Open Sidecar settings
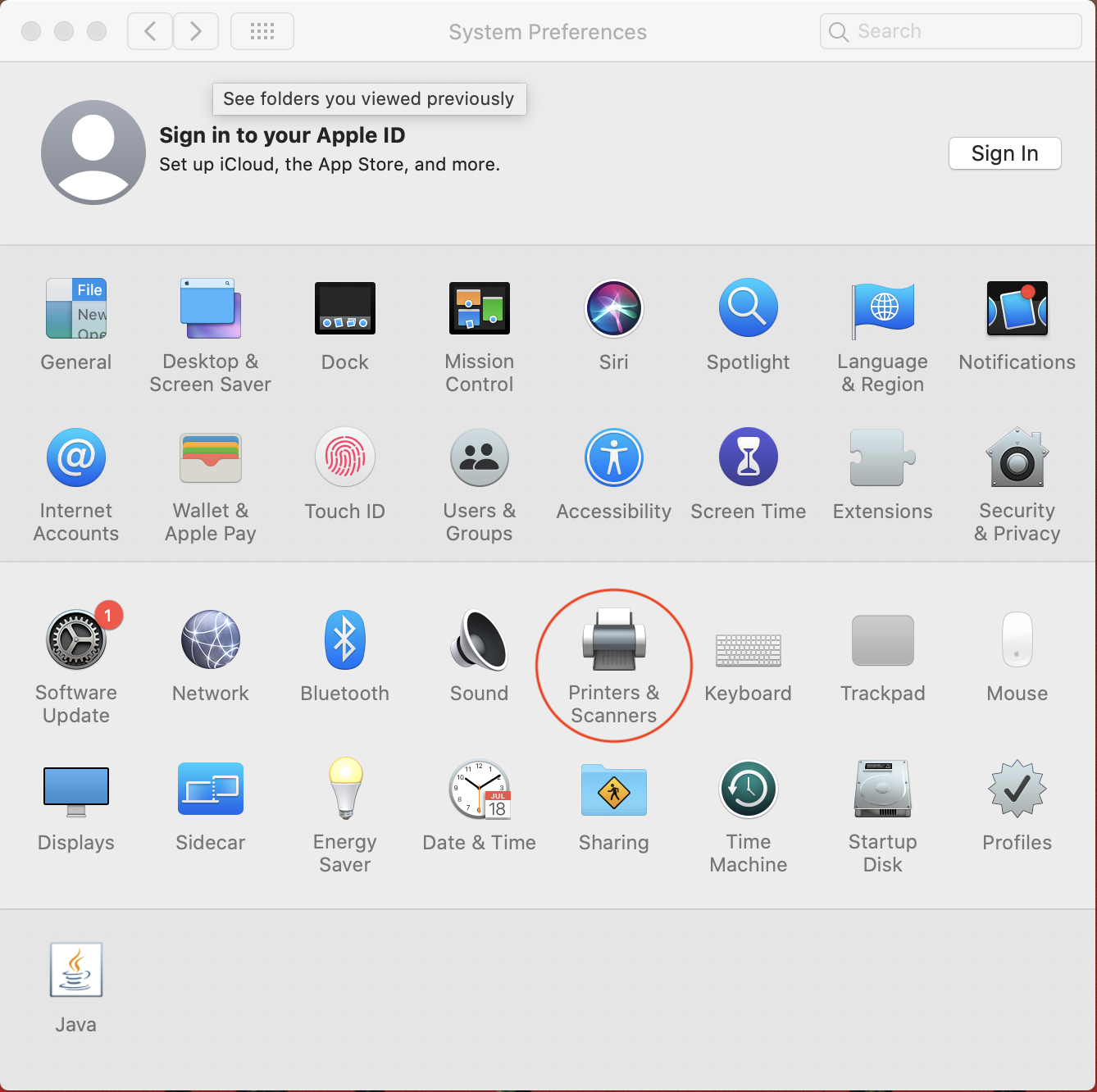Viewport: 1097px width, 1092px height. pyautogui.click(x=211, y=789)
